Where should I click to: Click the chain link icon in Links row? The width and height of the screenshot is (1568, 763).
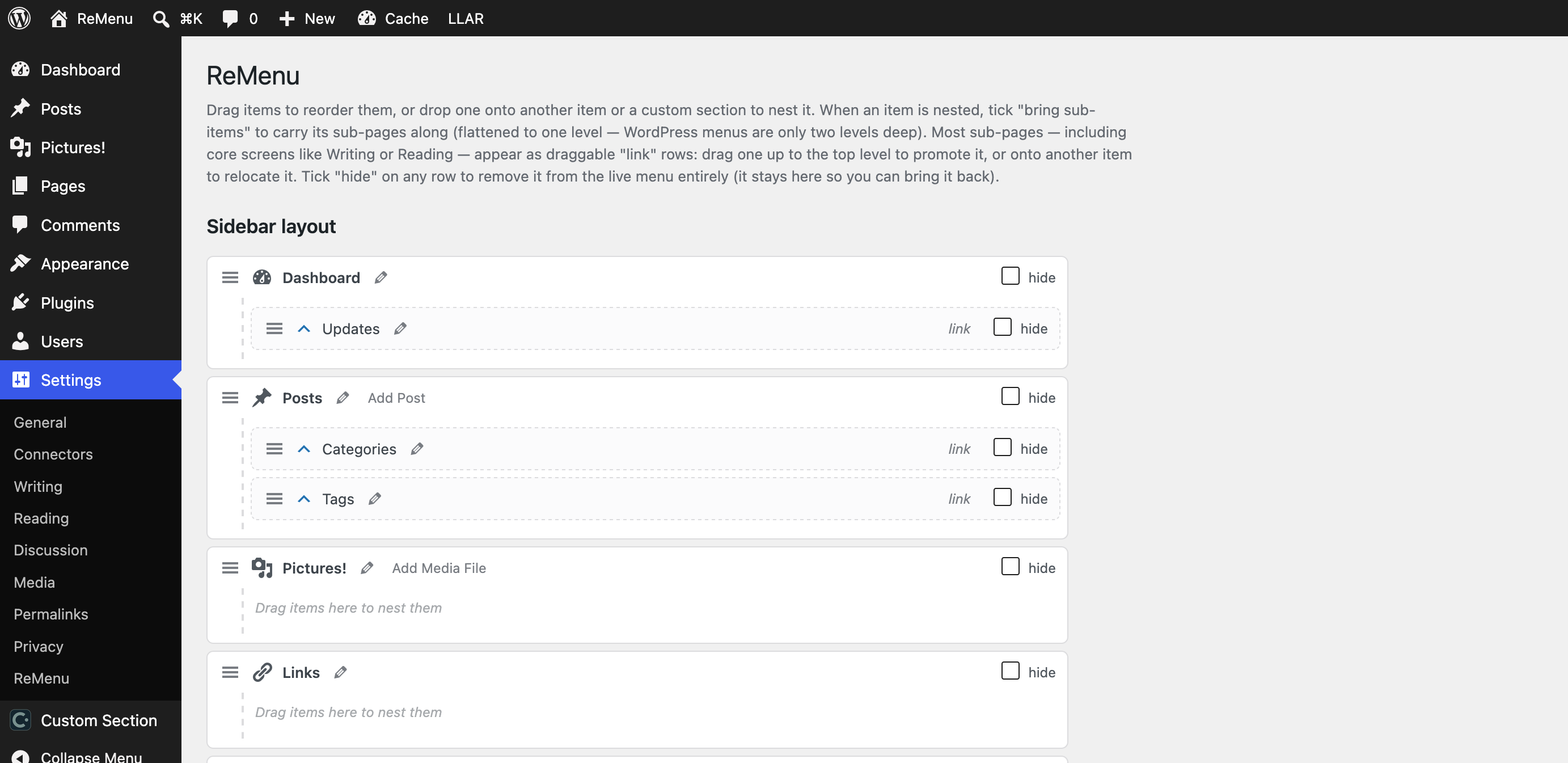[x=262, y=672]
